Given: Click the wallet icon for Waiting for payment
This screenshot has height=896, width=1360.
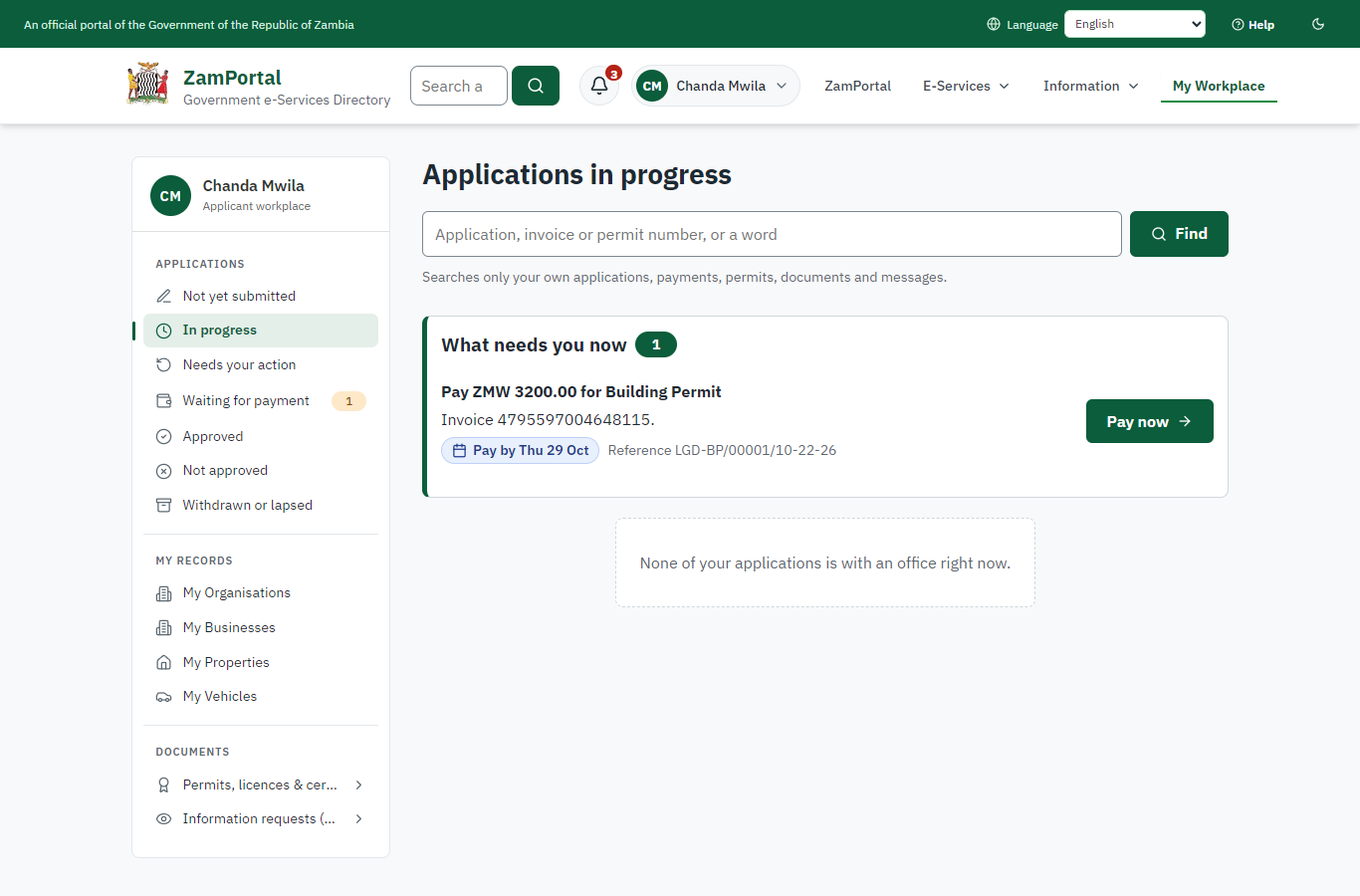Looking at the screenshot, I should point(164,401).
